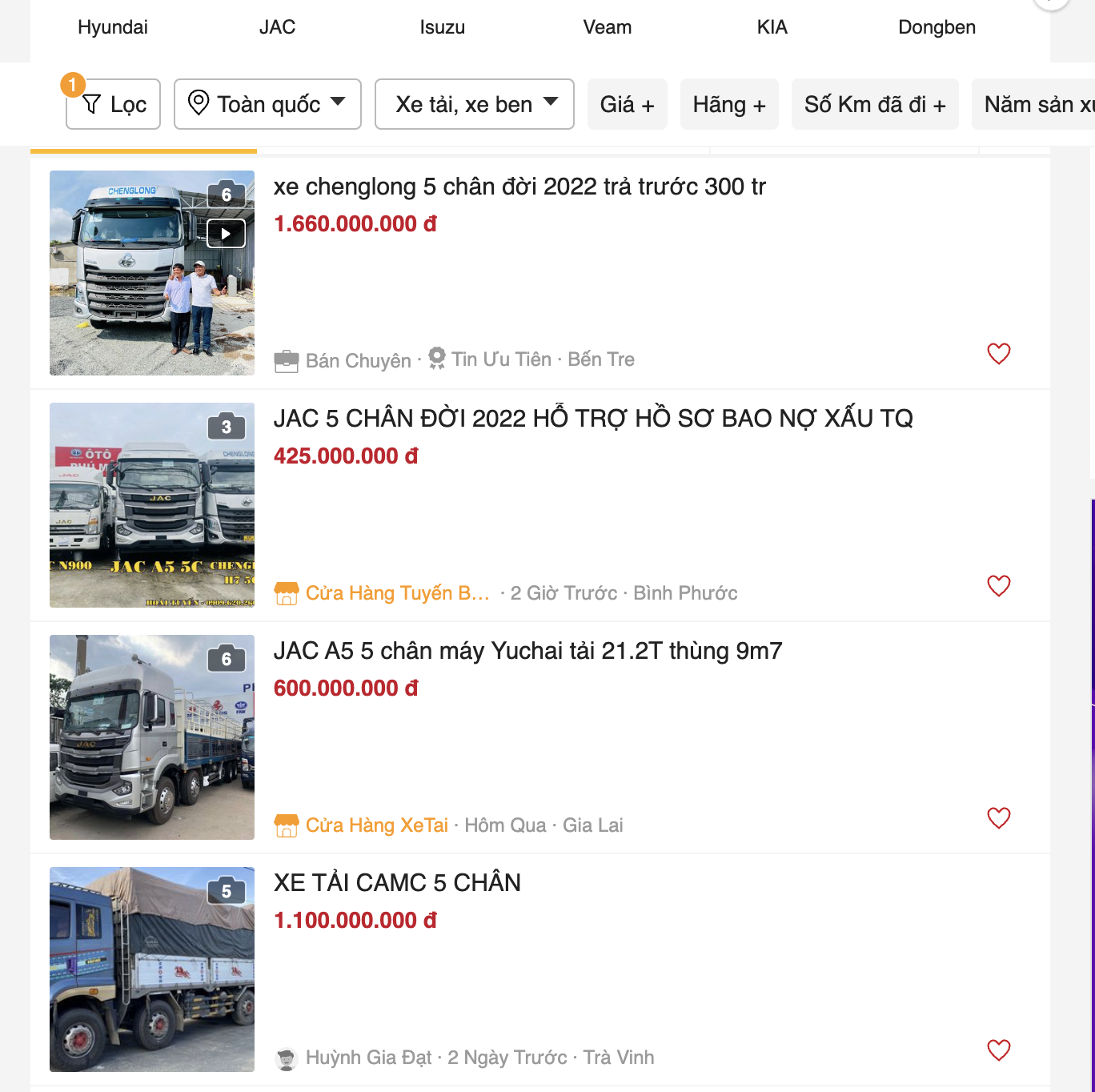1095x1092 pixels.
Task: Save the JAC 5 CHÂN ĐỜI 2022 listing heart
Action: (999, 585)
